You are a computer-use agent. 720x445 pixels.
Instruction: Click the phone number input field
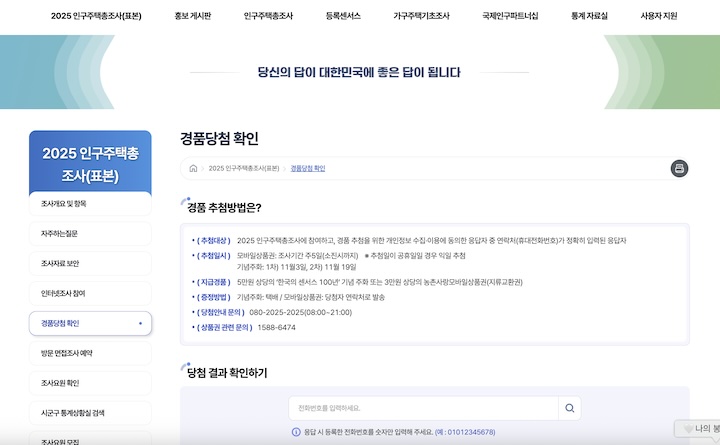coord(423,408)
